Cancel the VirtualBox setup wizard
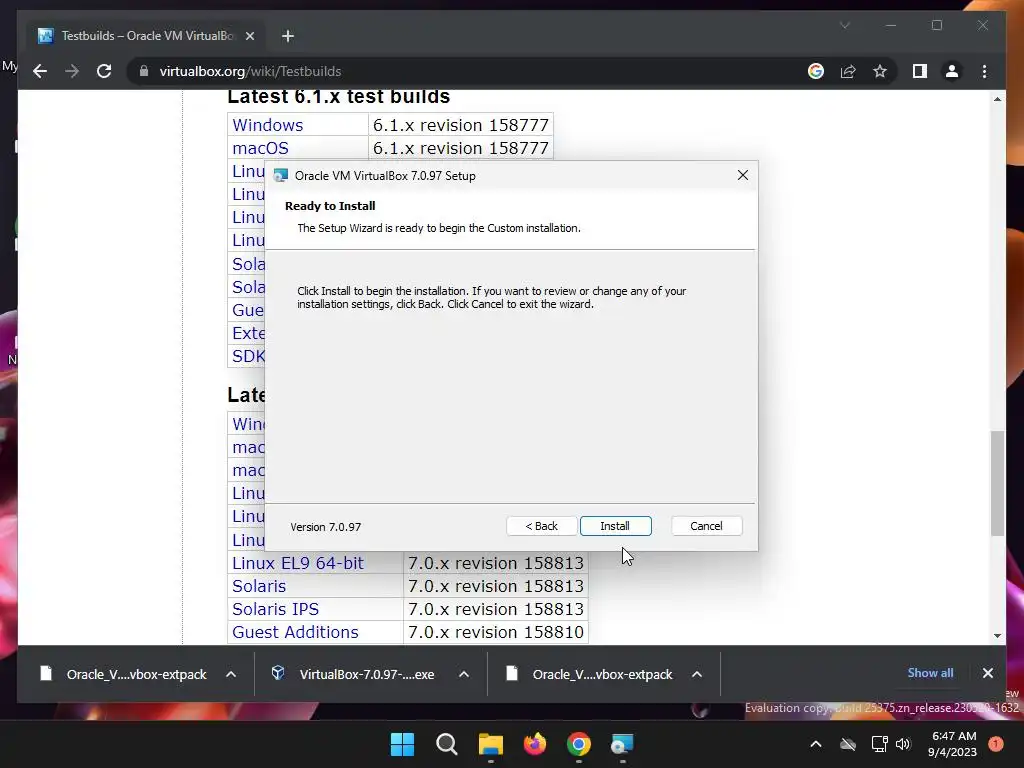 706,526
